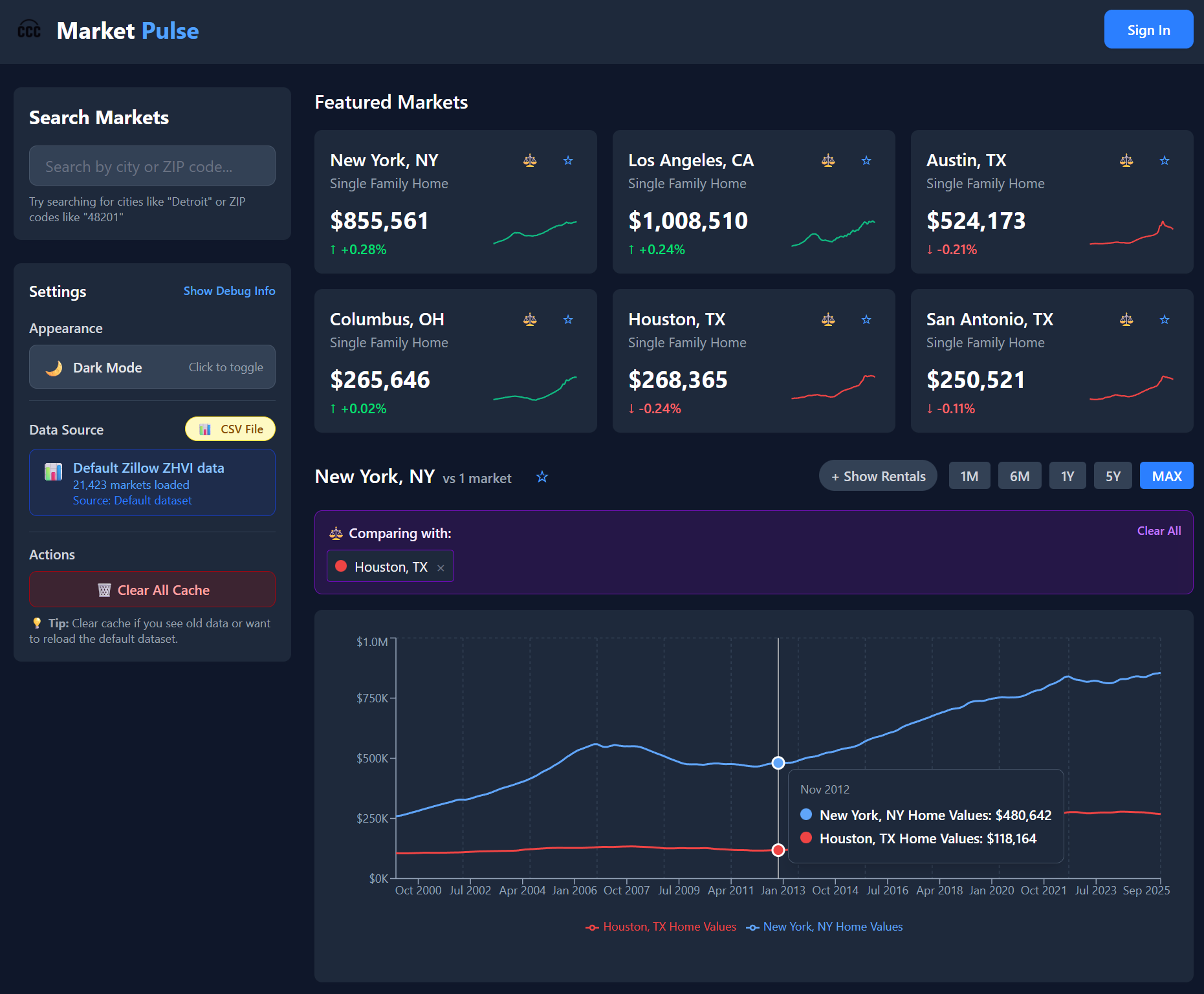
Task: Star the Columbus, OH market card
Action: coord(568,319)
